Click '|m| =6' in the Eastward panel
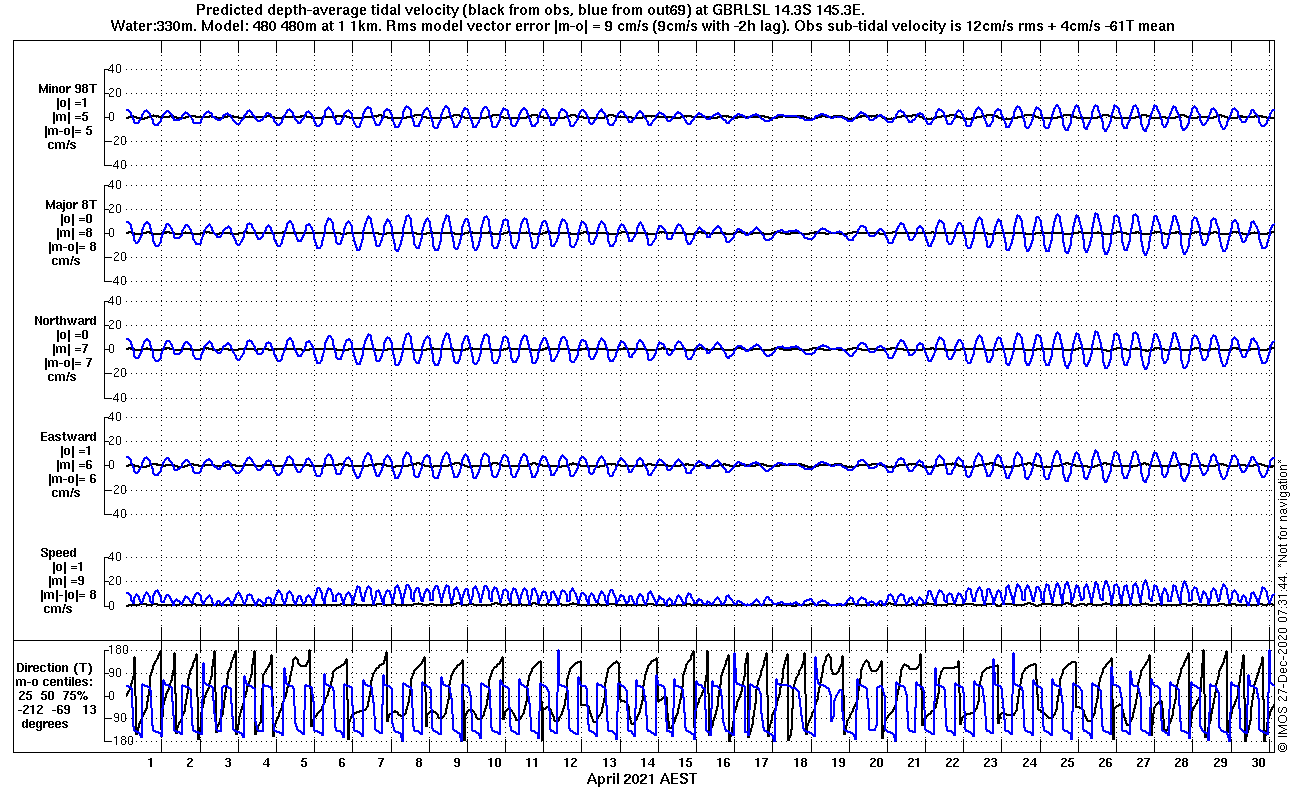Screen dimensions: 1300x800 pyautogui.click(x=75, y=465)
